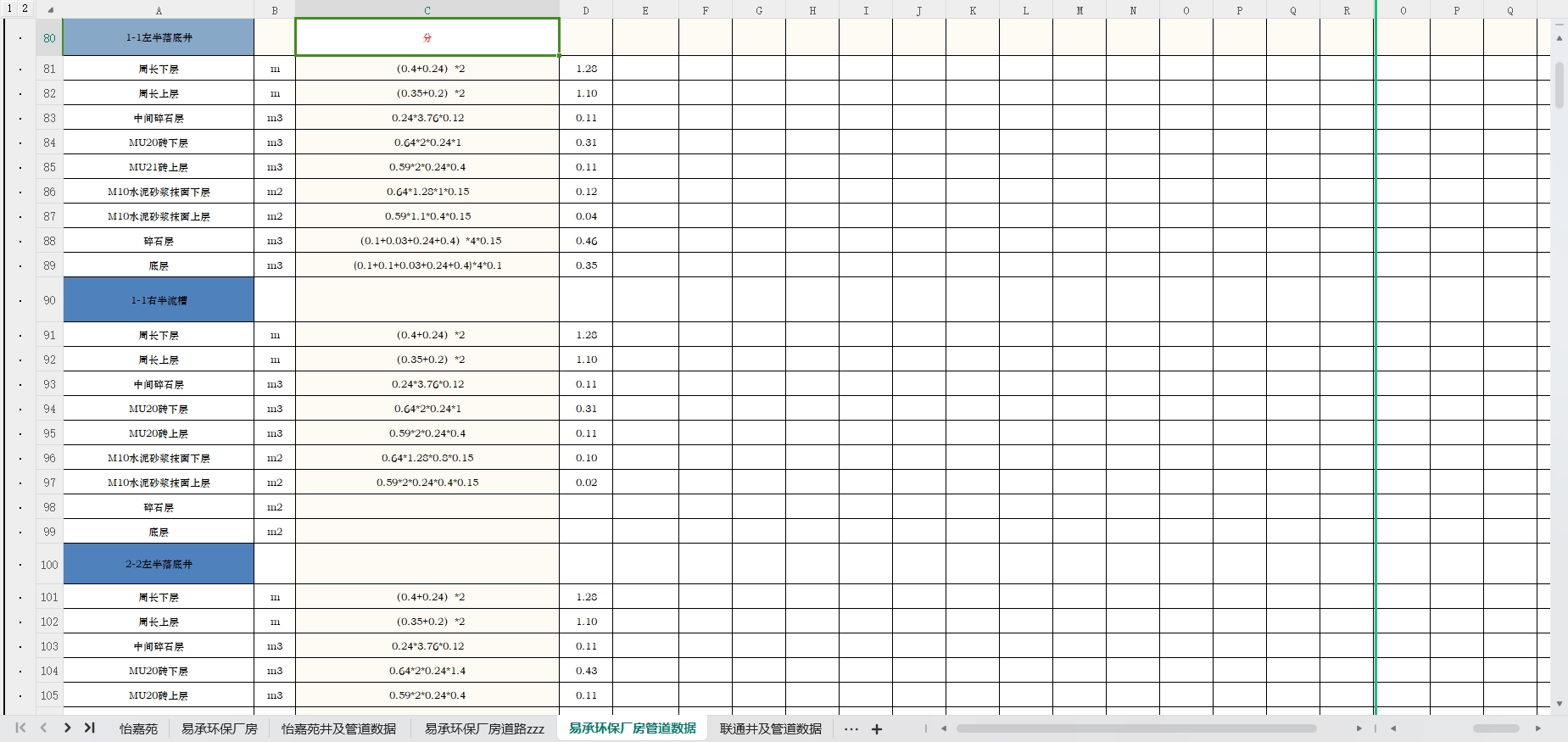Click the 2-2左半落底井 header cell
The width and height of the screenshot is (1568, 742).
pos(159,565)
